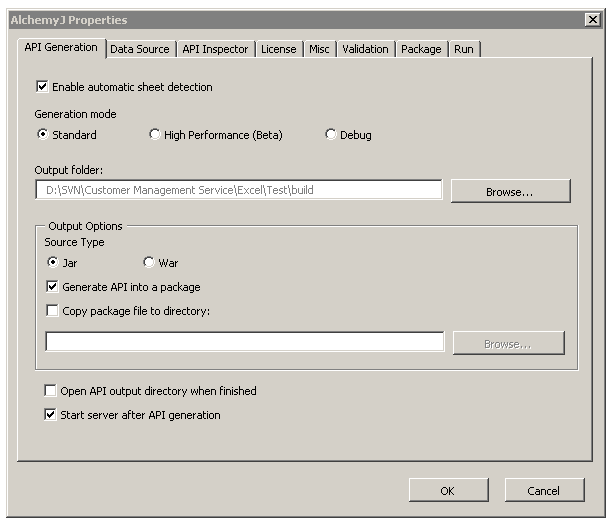Cancel the AlchemyJ Properties dialog
Screen dimensions: 613x532
tap(545, 490)
